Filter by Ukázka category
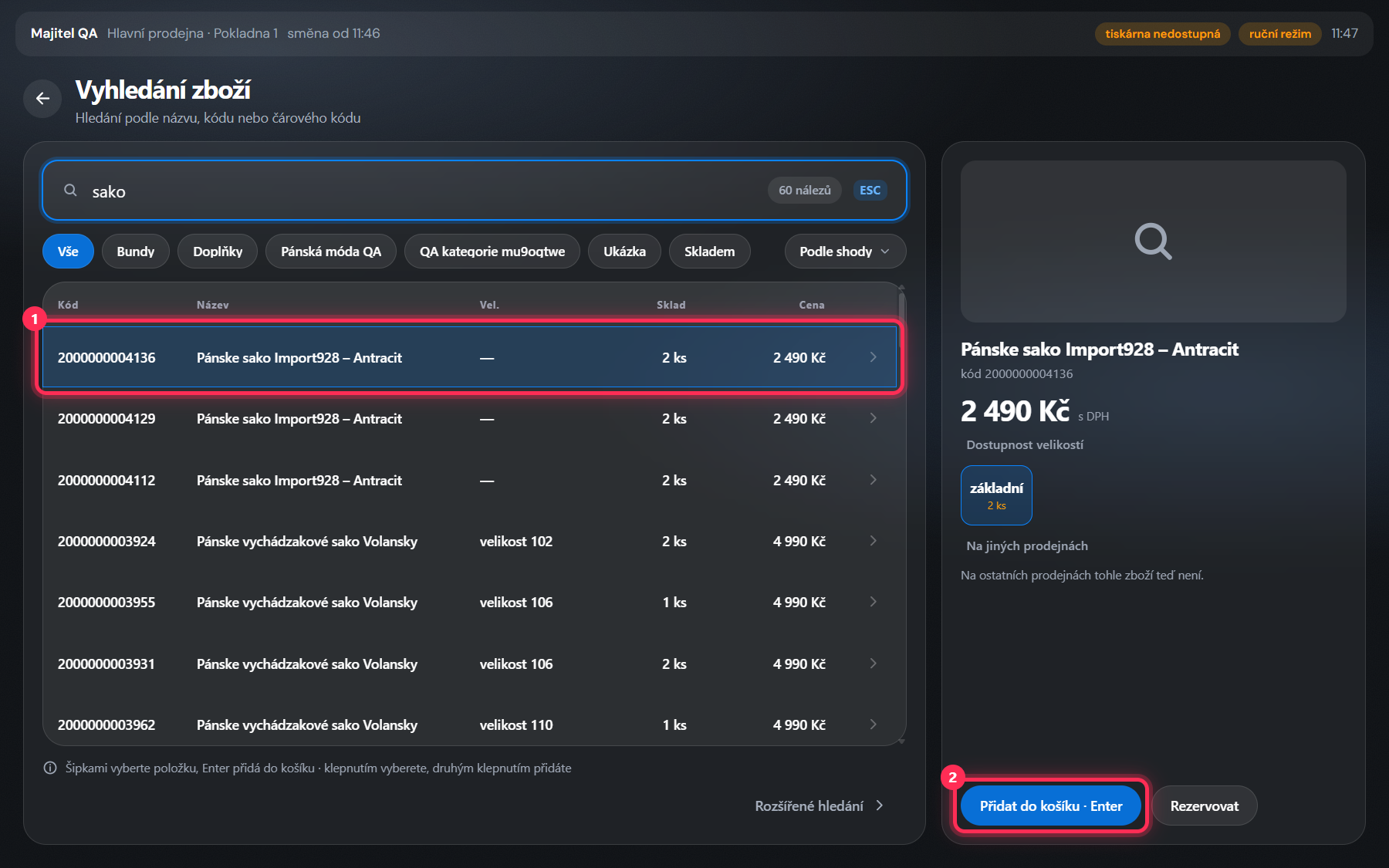 click(624, 252)
